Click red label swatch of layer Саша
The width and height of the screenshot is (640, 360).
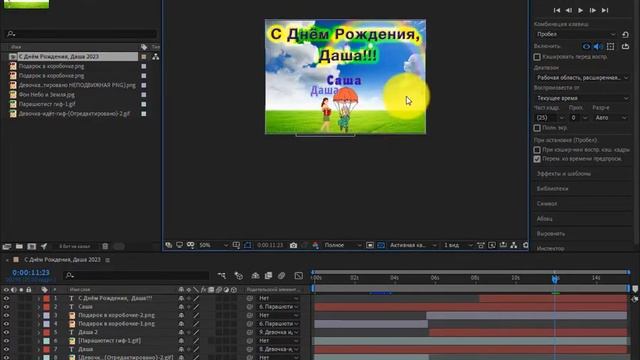click(47, 307)
